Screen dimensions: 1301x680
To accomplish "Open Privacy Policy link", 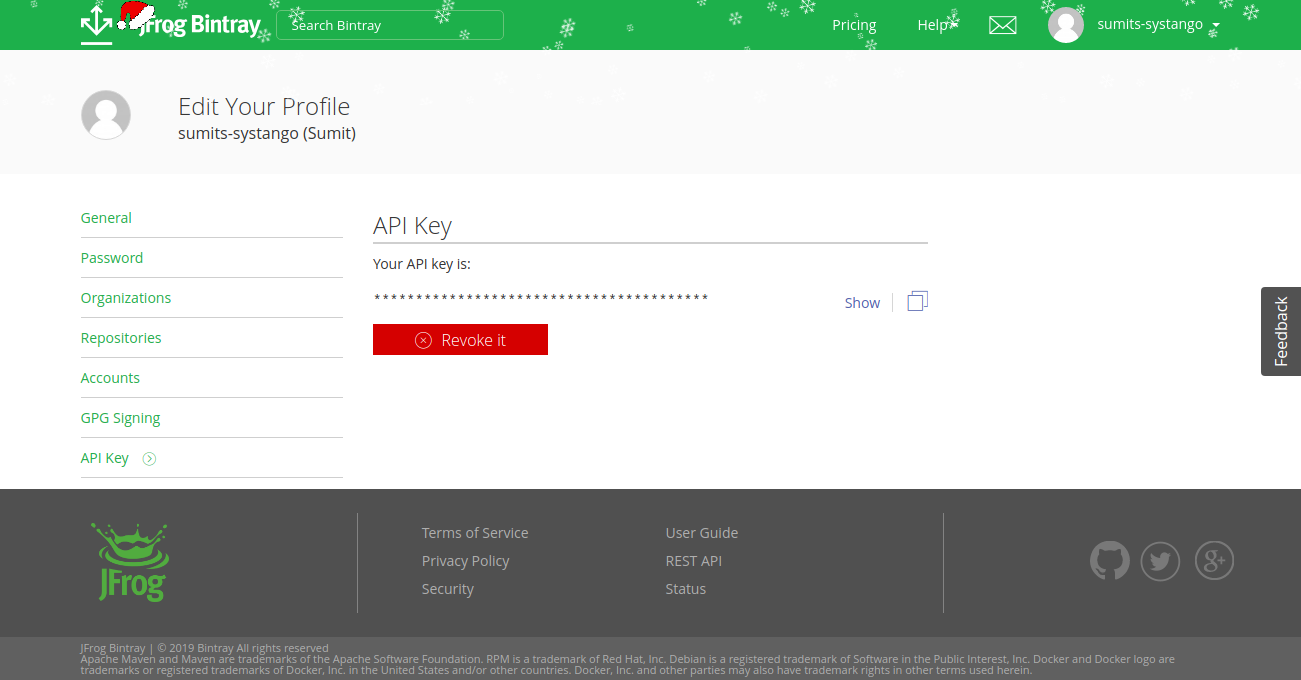I will coord(465,561).
